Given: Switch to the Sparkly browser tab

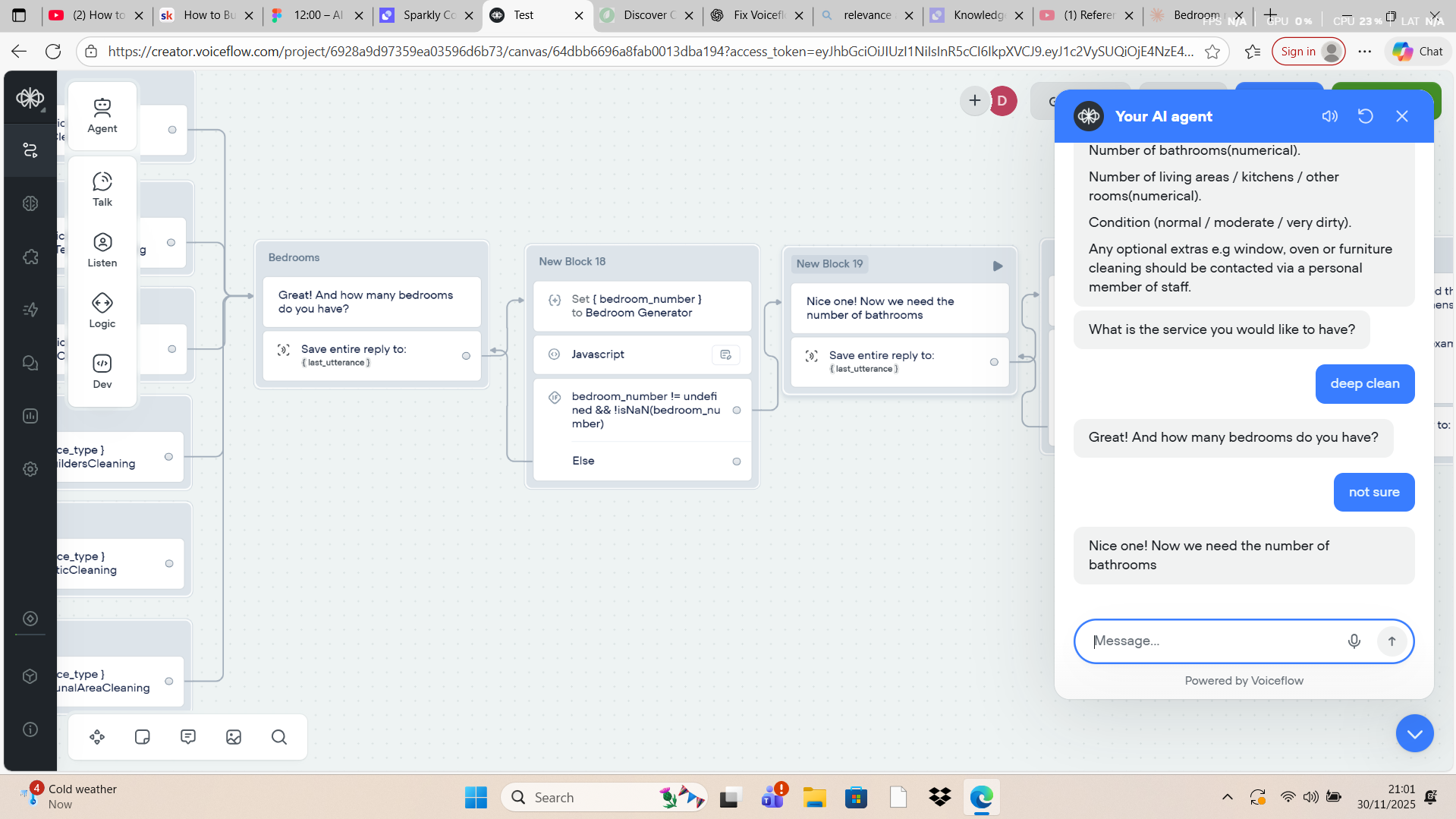Looking at the screenshot, I should tap(427, 15).
